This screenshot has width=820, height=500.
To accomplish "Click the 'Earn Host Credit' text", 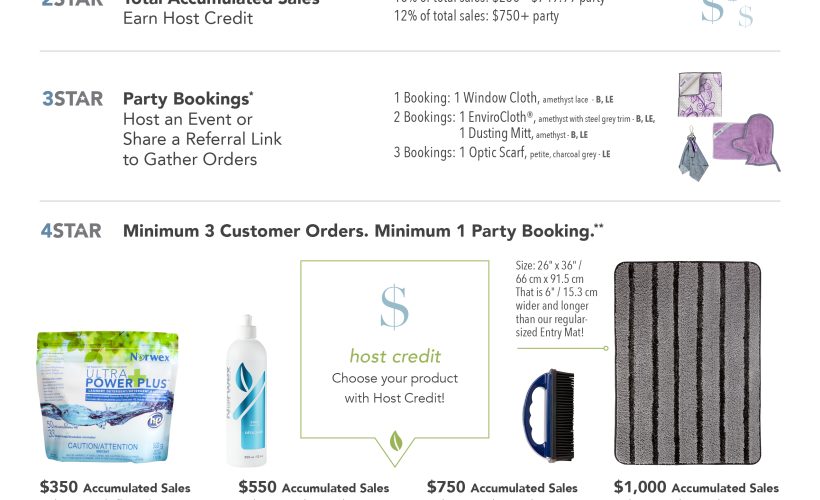I will coord(188,18).
